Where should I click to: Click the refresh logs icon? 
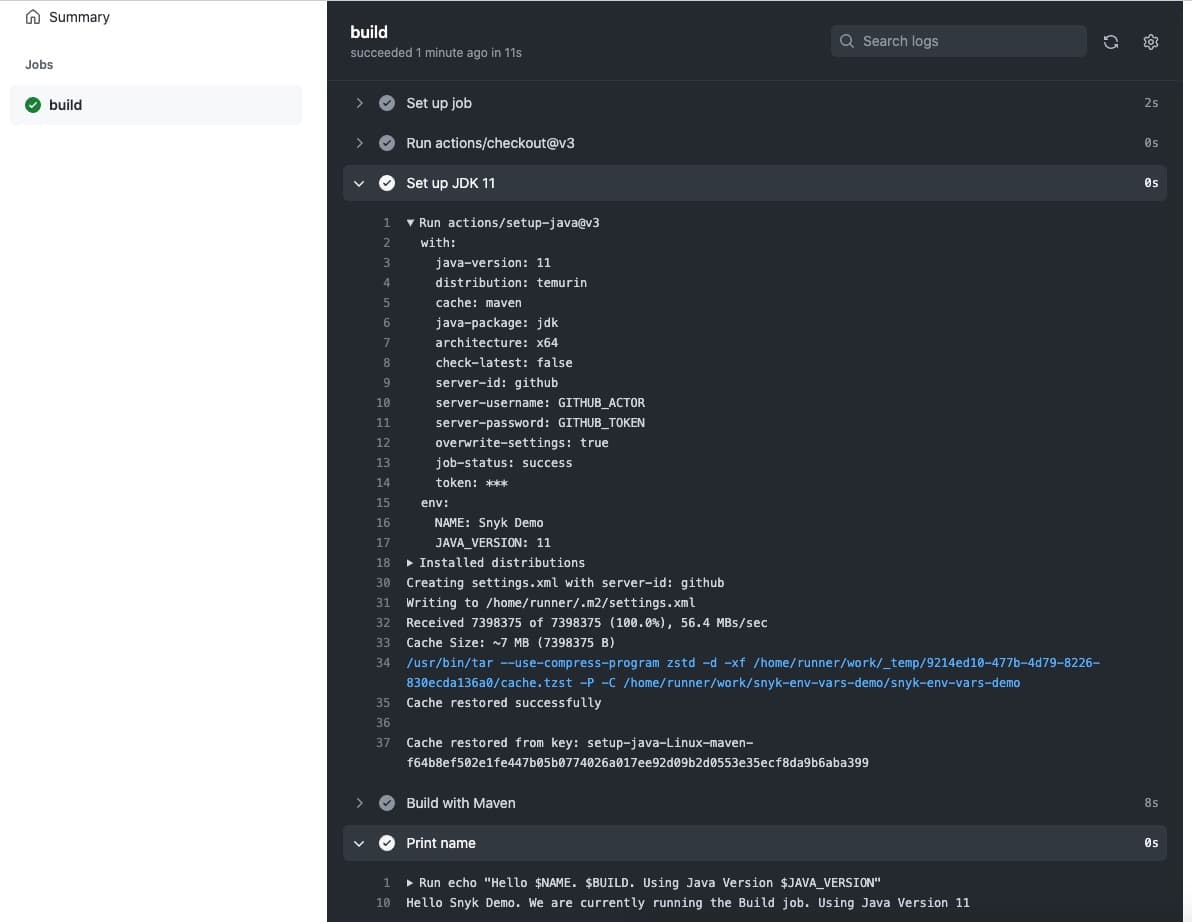(1110, 42)
